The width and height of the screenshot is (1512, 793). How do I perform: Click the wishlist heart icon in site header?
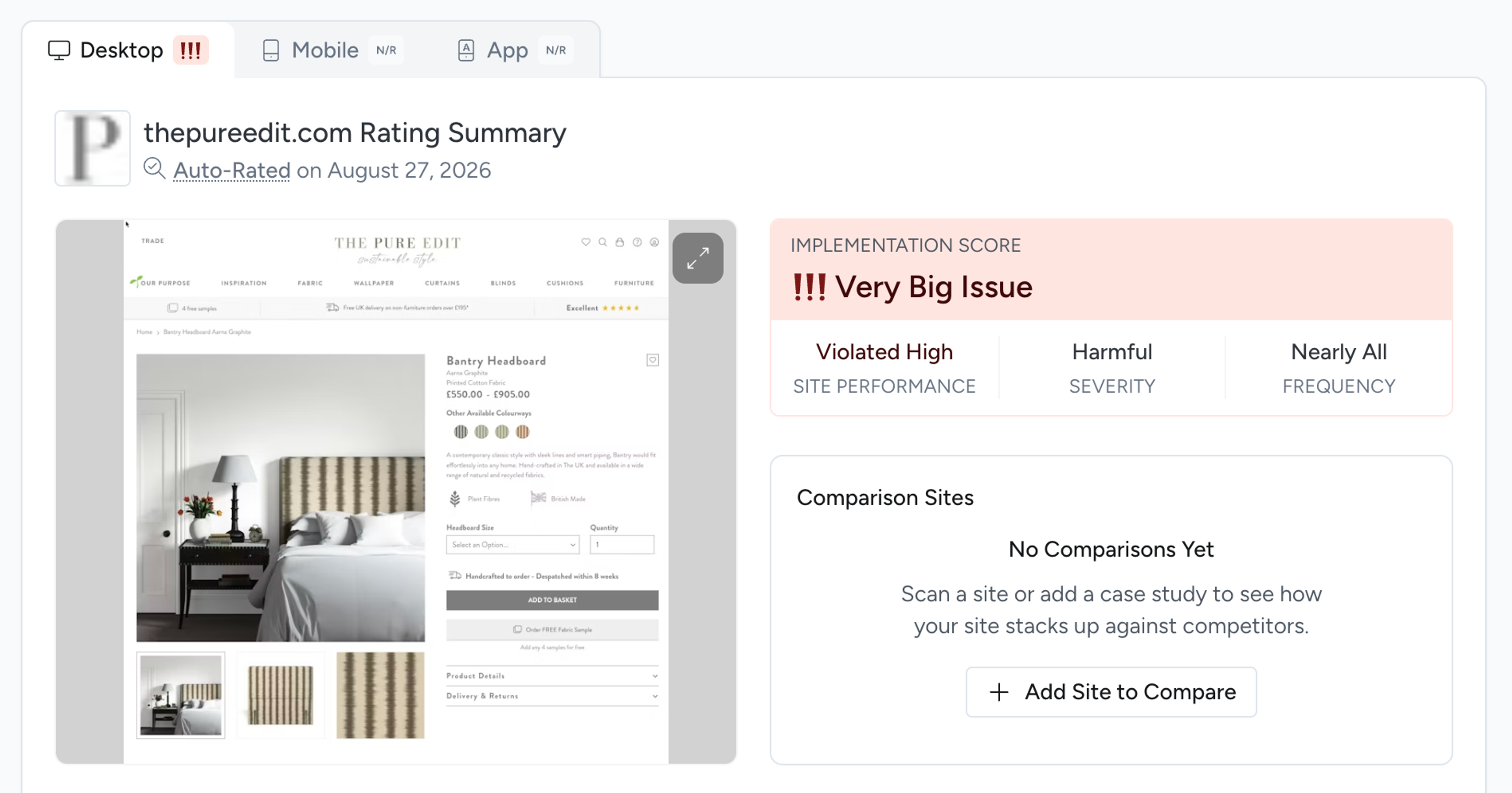point(586,242)
